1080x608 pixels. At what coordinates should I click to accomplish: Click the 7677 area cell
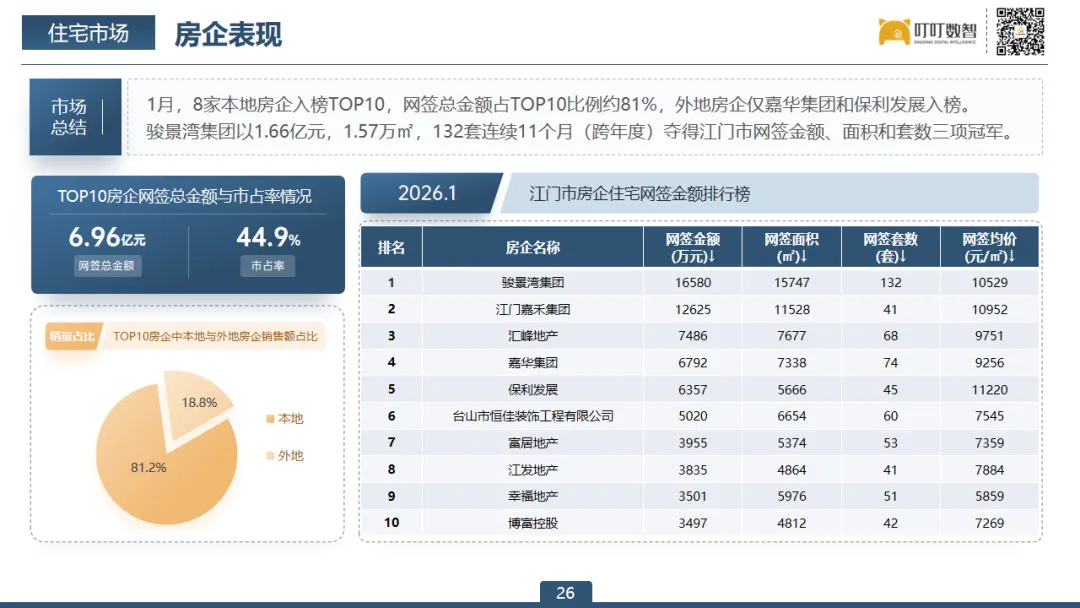point(792,336)
